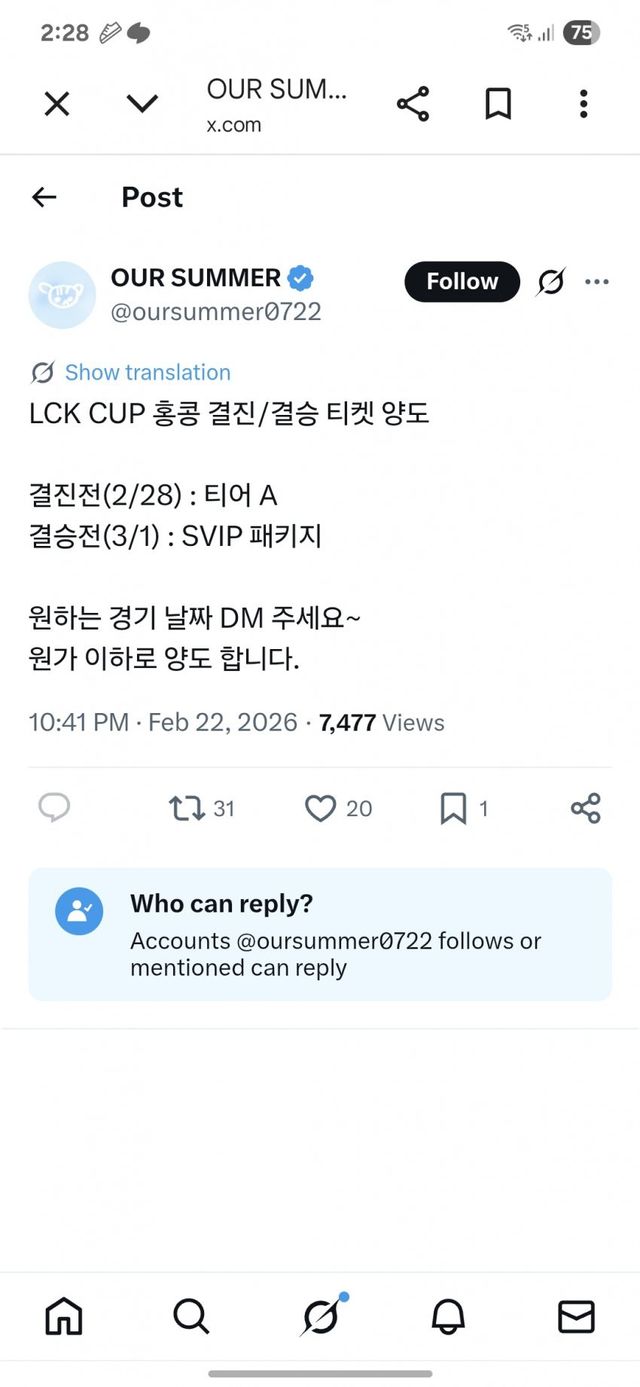Tap the Grok icon beside Follow
The image size is (640, 1387).
coord(550,283)
